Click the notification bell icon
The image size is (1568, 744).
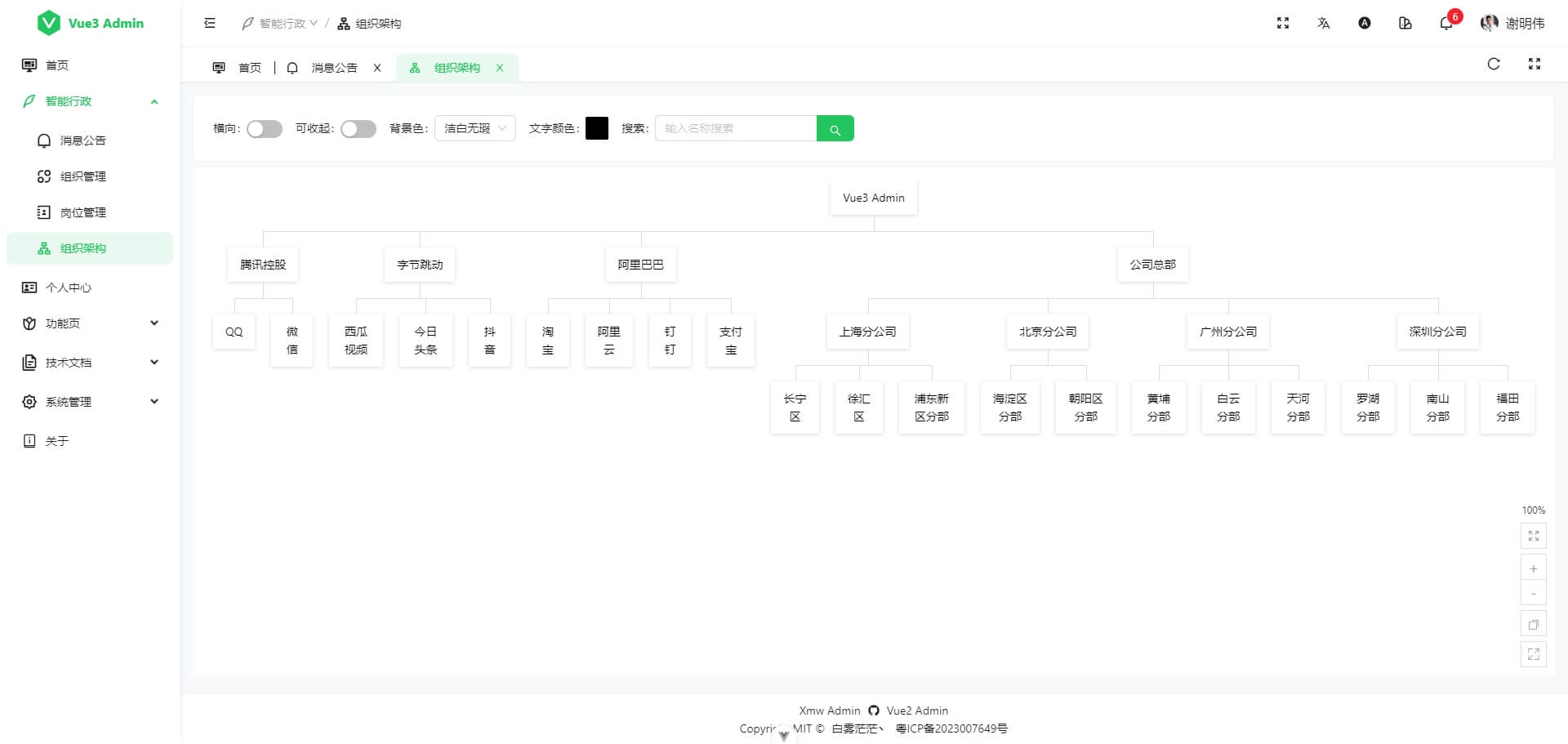(x=1445, y=23)
